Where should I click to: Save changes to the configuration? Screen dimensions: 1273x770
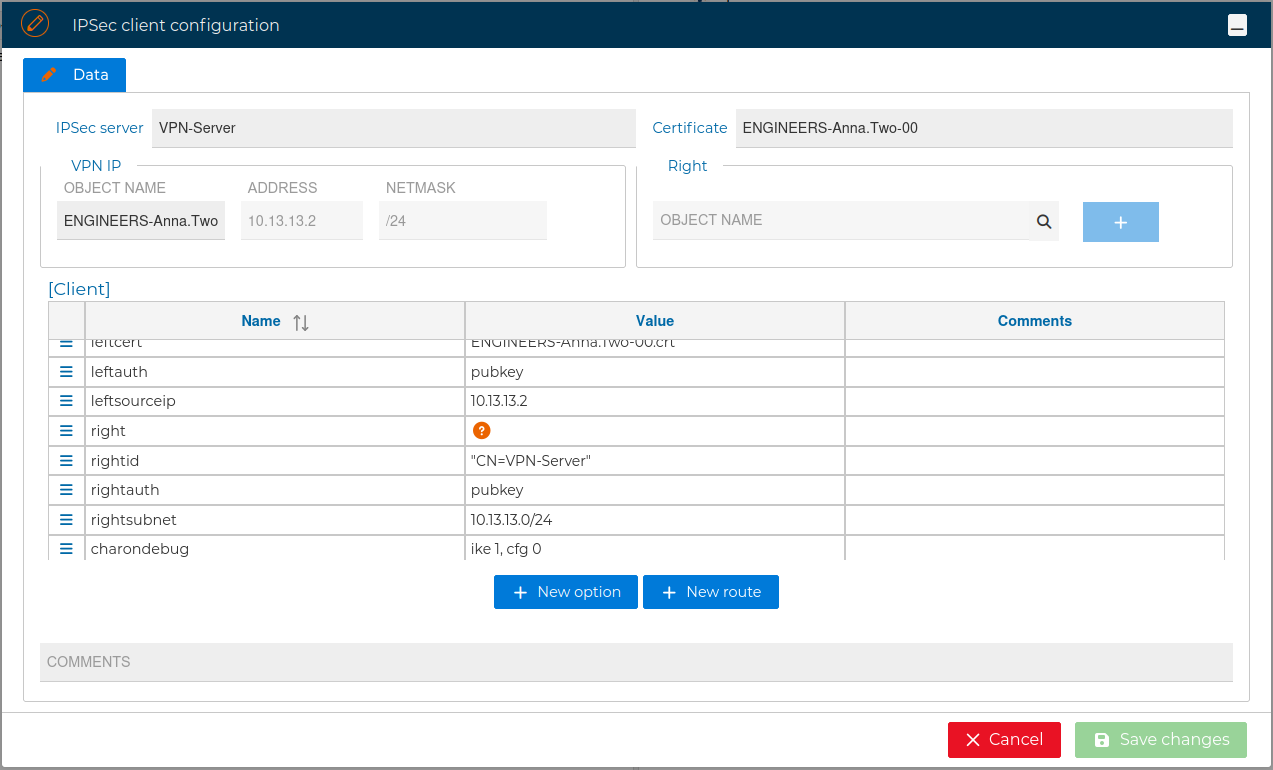pos(1160,740)
